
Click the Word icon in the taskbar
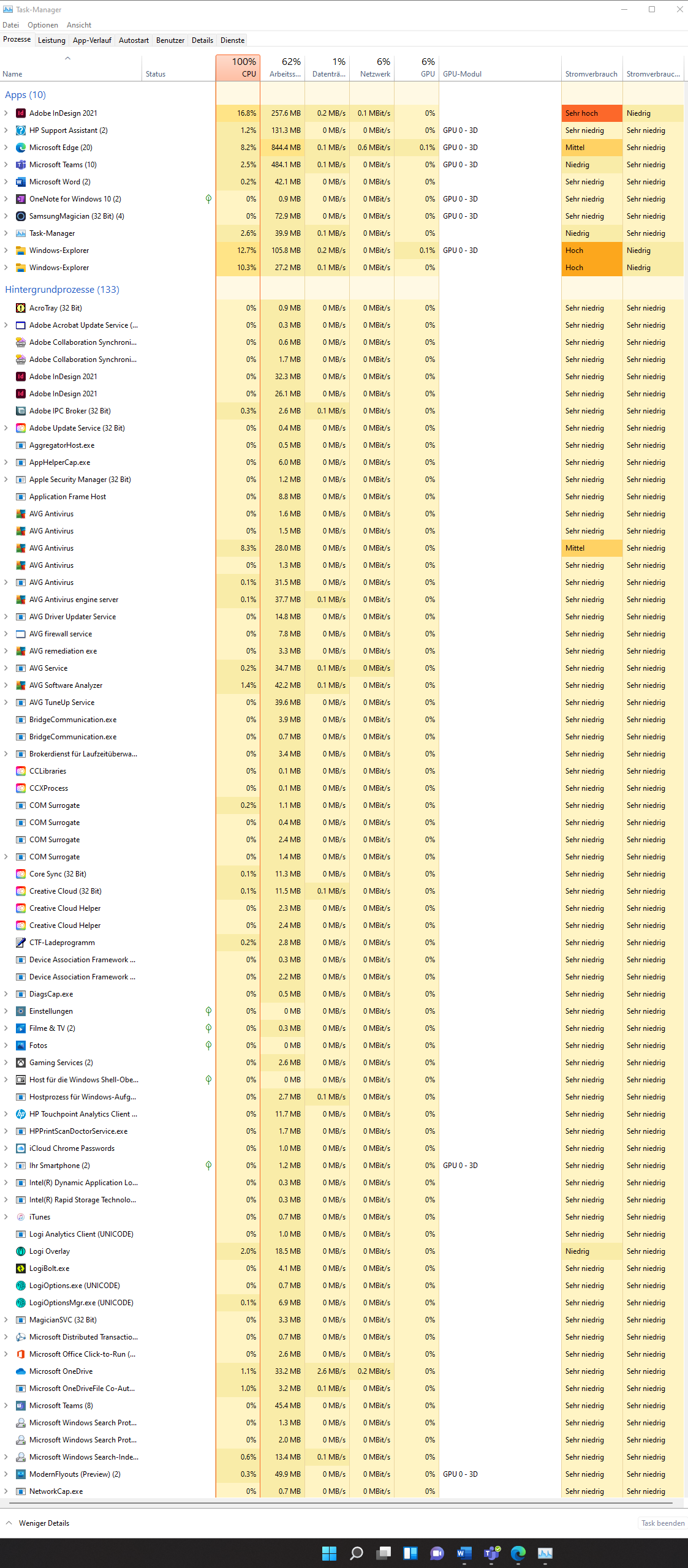pos(464,1553)
